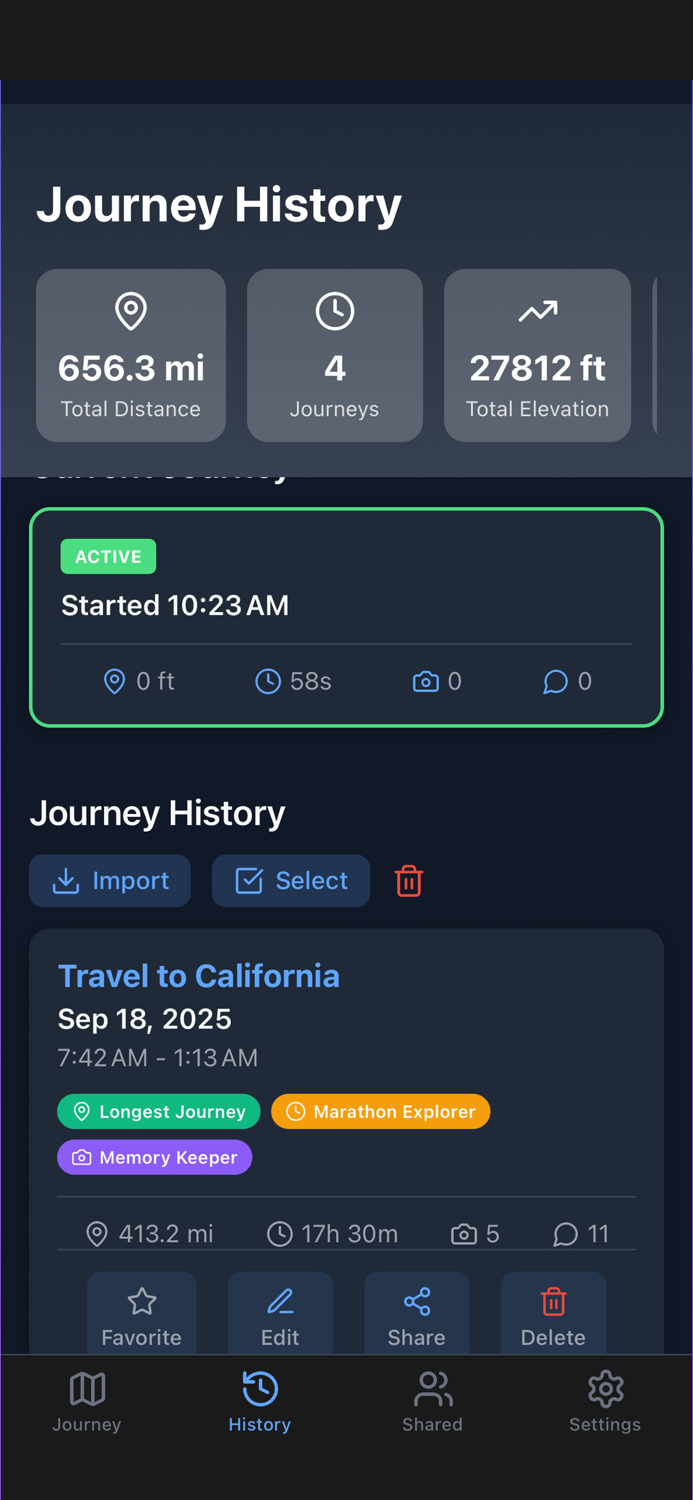Viewport: 693px width, 1500px height.
Task: Tap the 17h 30m duration stat
Action: [332, 1234]
